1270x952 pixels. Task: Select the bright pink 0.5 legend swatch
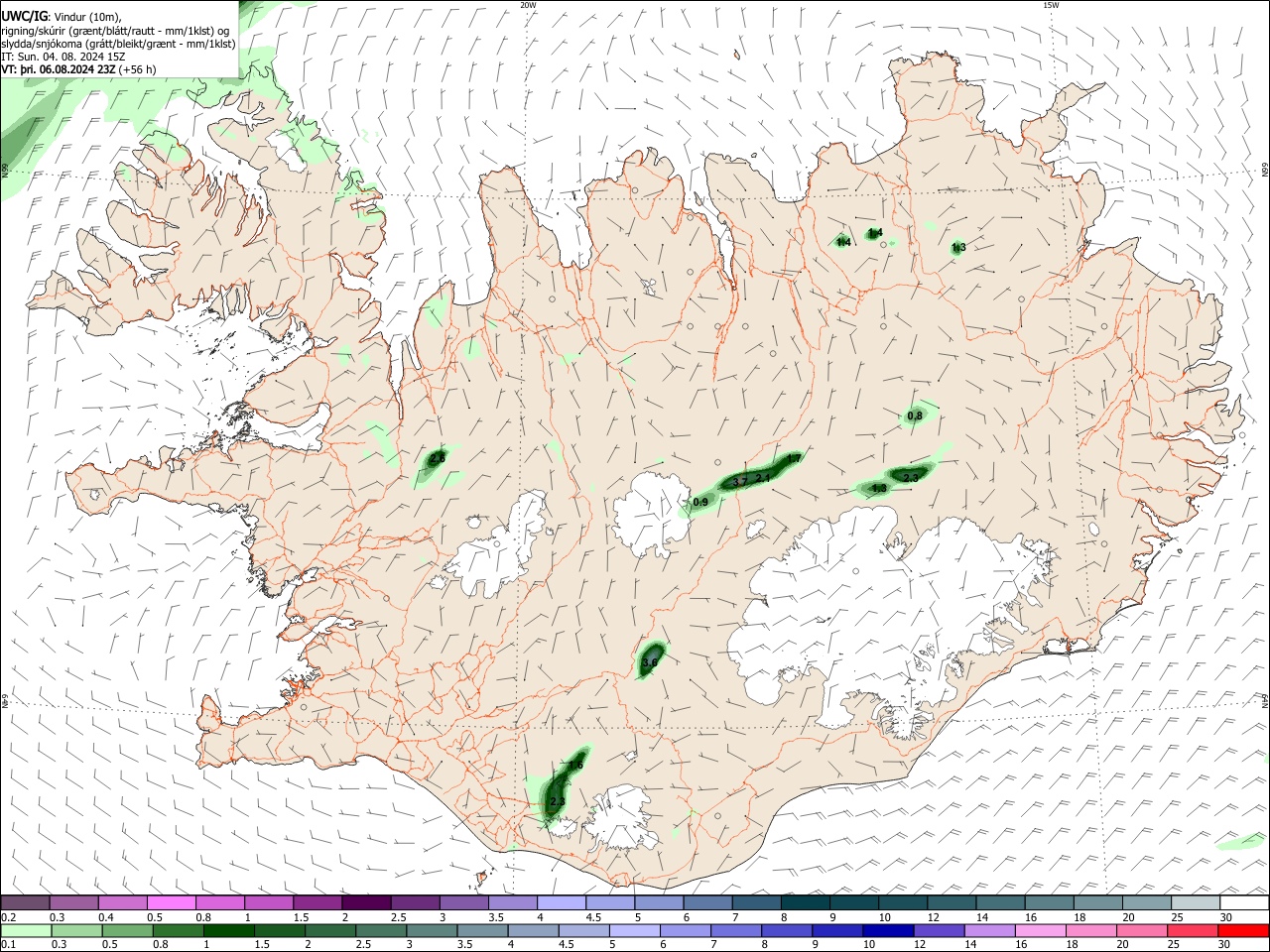tap(172, 902)
